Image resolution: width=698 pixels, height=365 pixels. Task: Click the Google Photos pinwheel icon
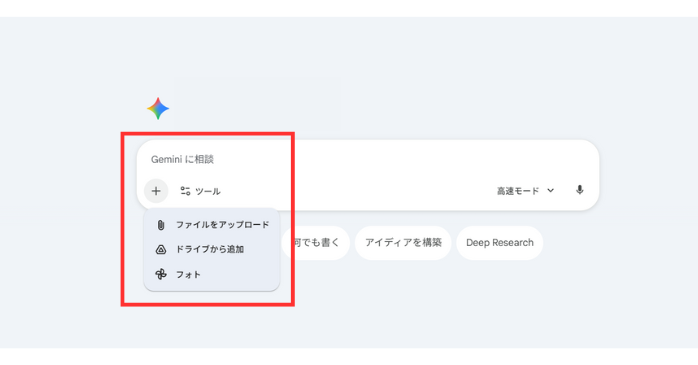click(x=161, y=274)
